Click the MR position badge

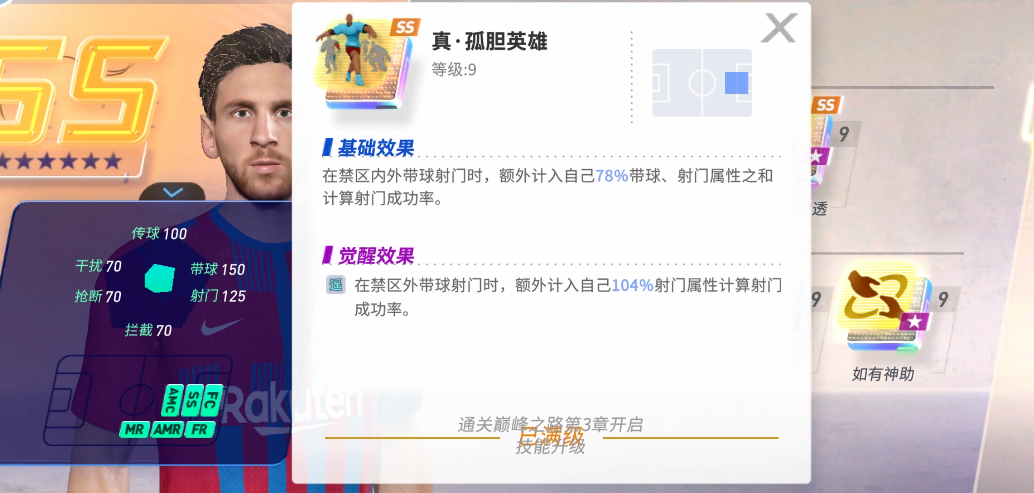tap(135, 430)
